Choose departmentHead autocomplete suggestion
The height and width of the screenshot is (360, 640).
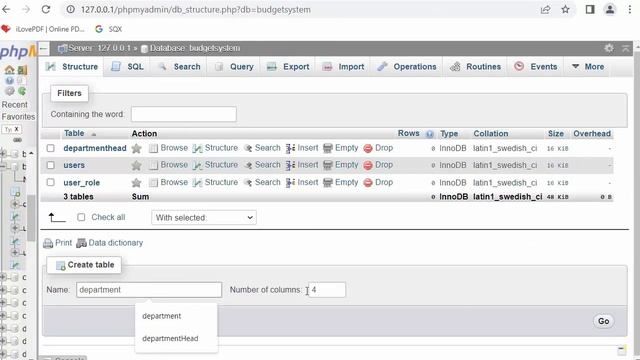tap(170, 338)
